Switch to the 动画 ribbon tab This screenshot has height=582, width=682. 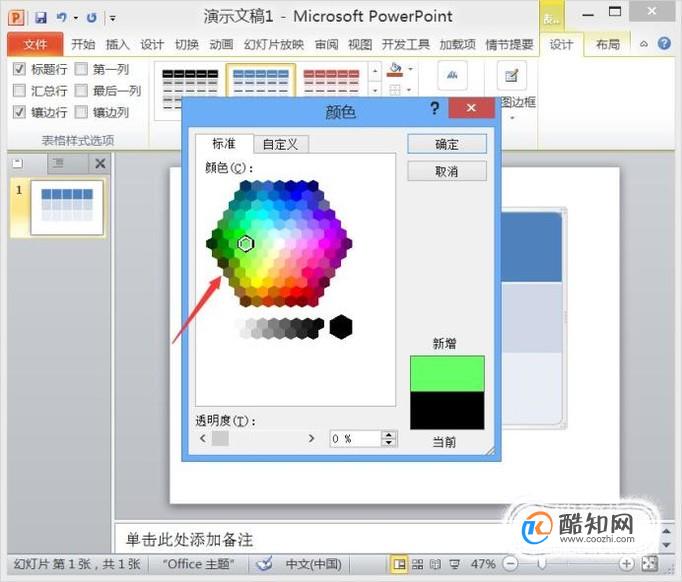(x=221, y=44)
